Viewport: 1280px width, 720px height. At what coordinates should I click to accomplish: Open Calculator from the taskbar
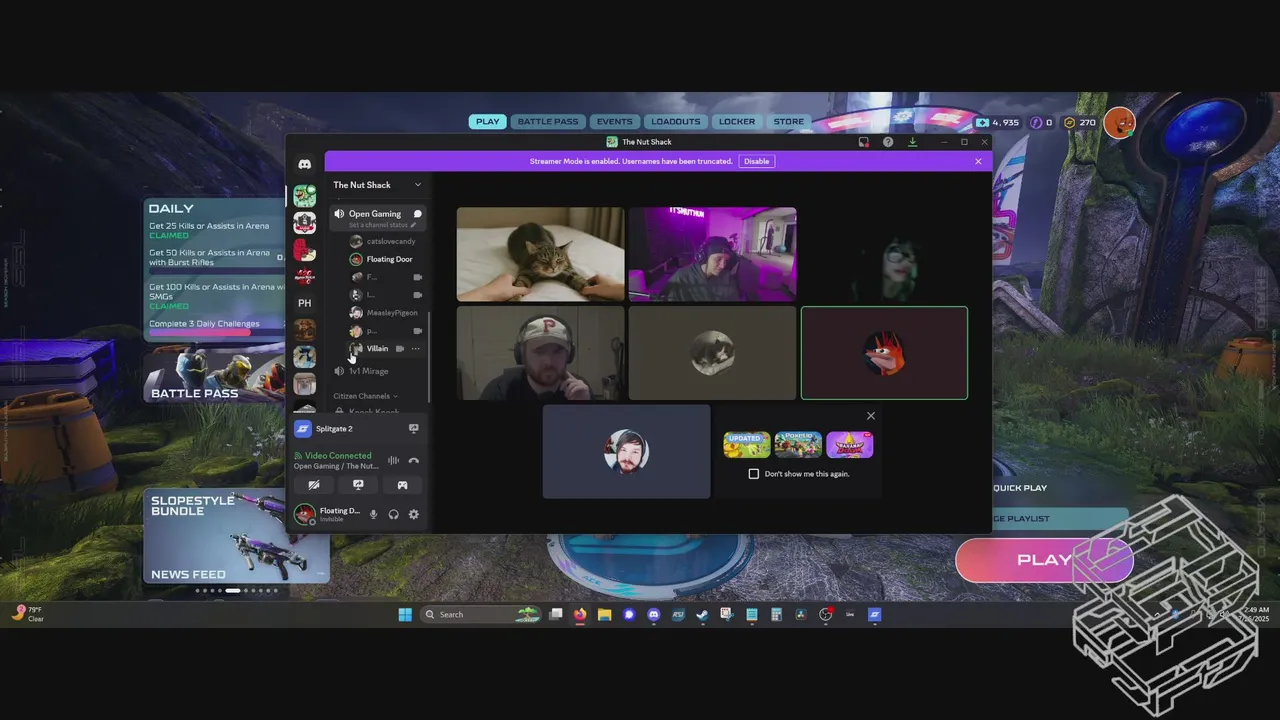[776, 614]
